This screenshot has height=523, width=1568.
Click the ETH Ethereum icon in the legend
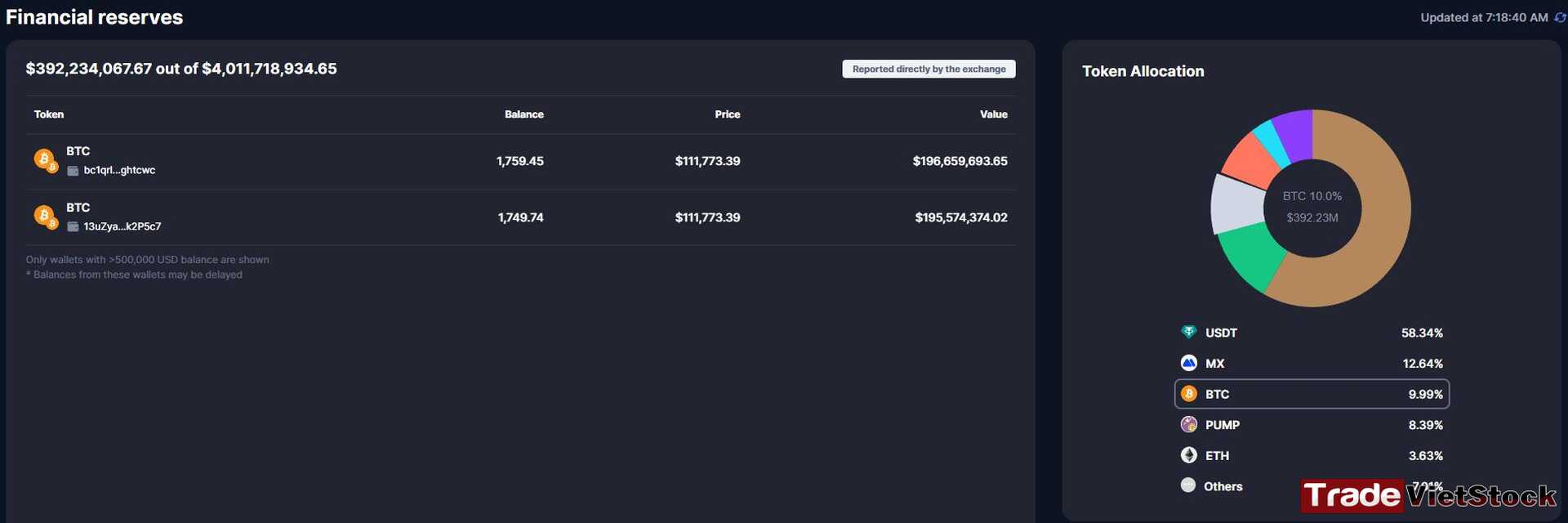1189,455
